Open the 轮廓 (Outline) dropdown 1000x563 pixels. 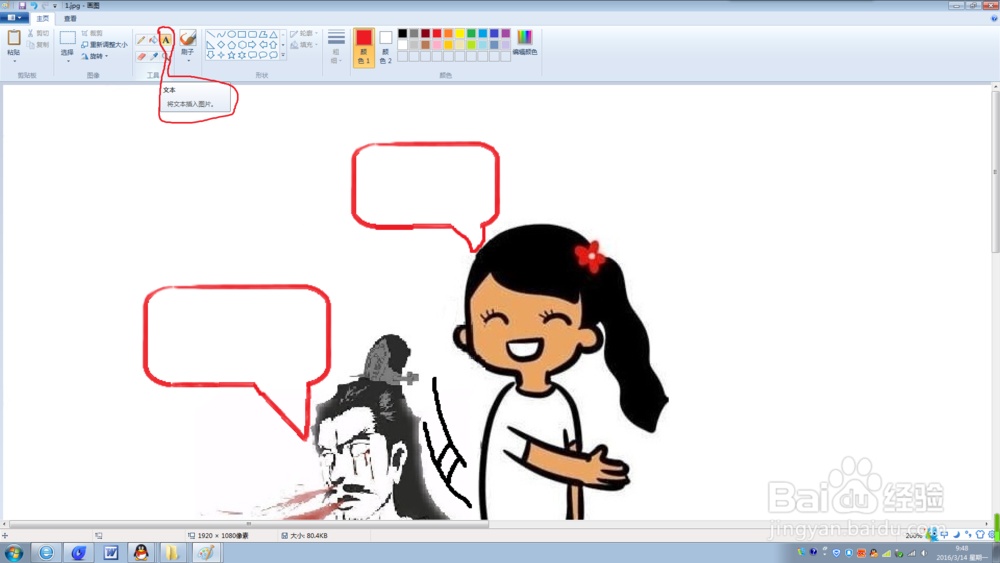point(304,33)
